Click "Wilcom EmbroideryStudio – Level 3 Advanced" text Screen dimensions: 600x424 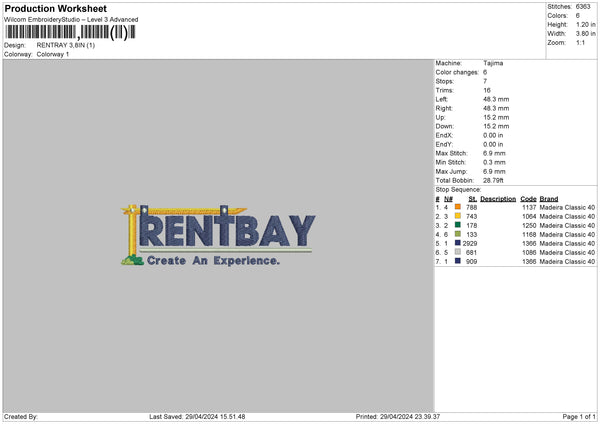tap(71, 20)
